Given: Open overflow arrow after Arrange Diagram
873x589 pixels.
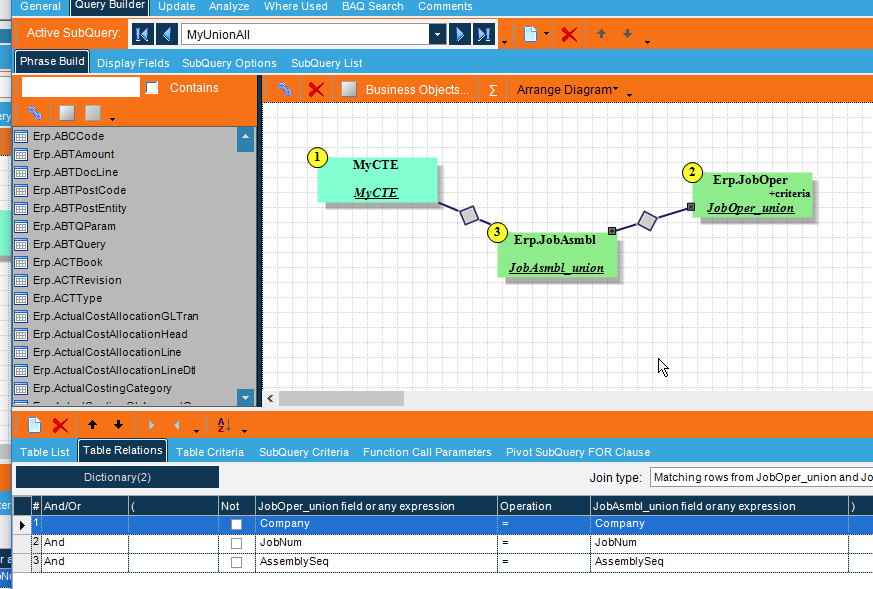Looking at the screenshot, I should (x=630, y=95).
